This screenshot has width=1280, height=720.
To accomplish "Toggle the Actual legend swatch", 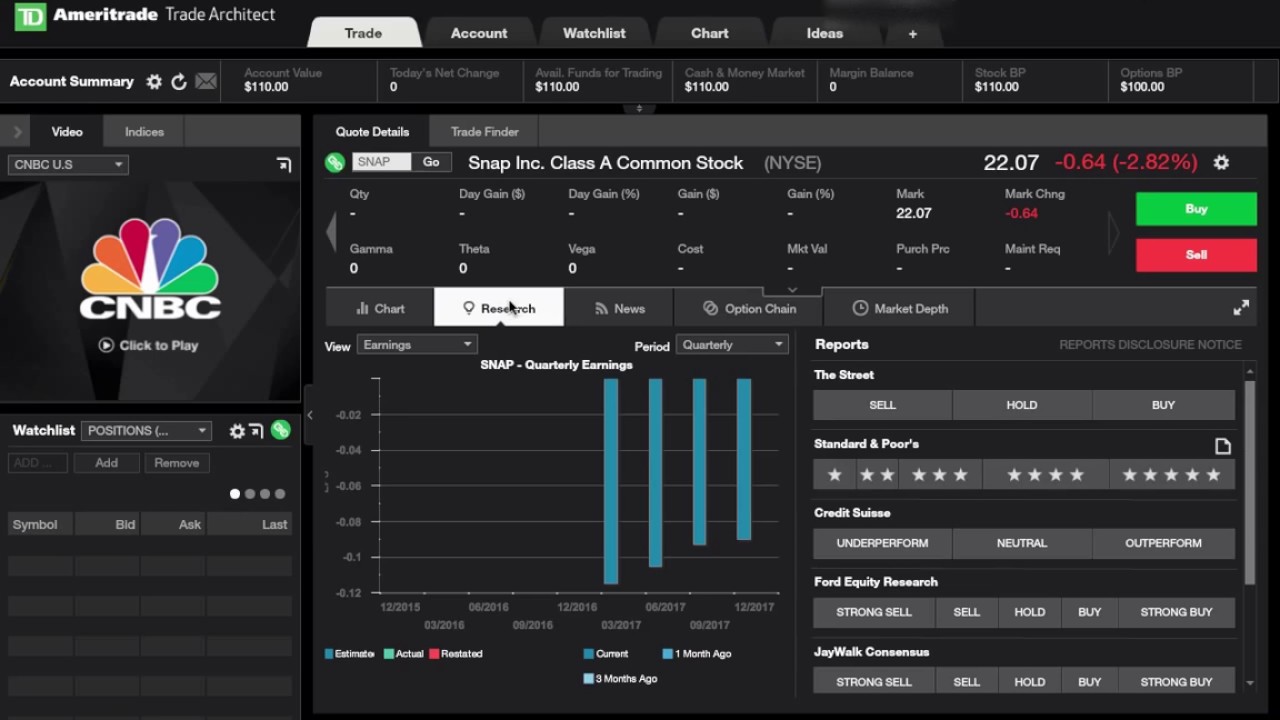I will coord(388,654).
